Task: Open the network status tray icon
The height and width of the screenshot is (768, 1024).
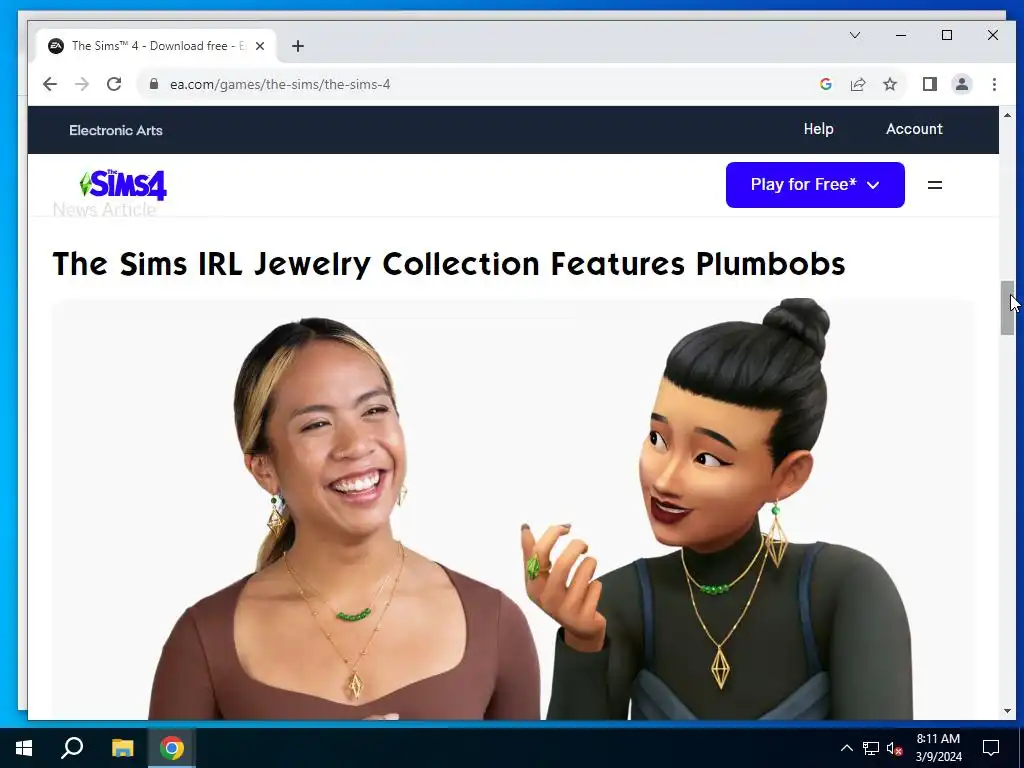Action: pos(871,748)
